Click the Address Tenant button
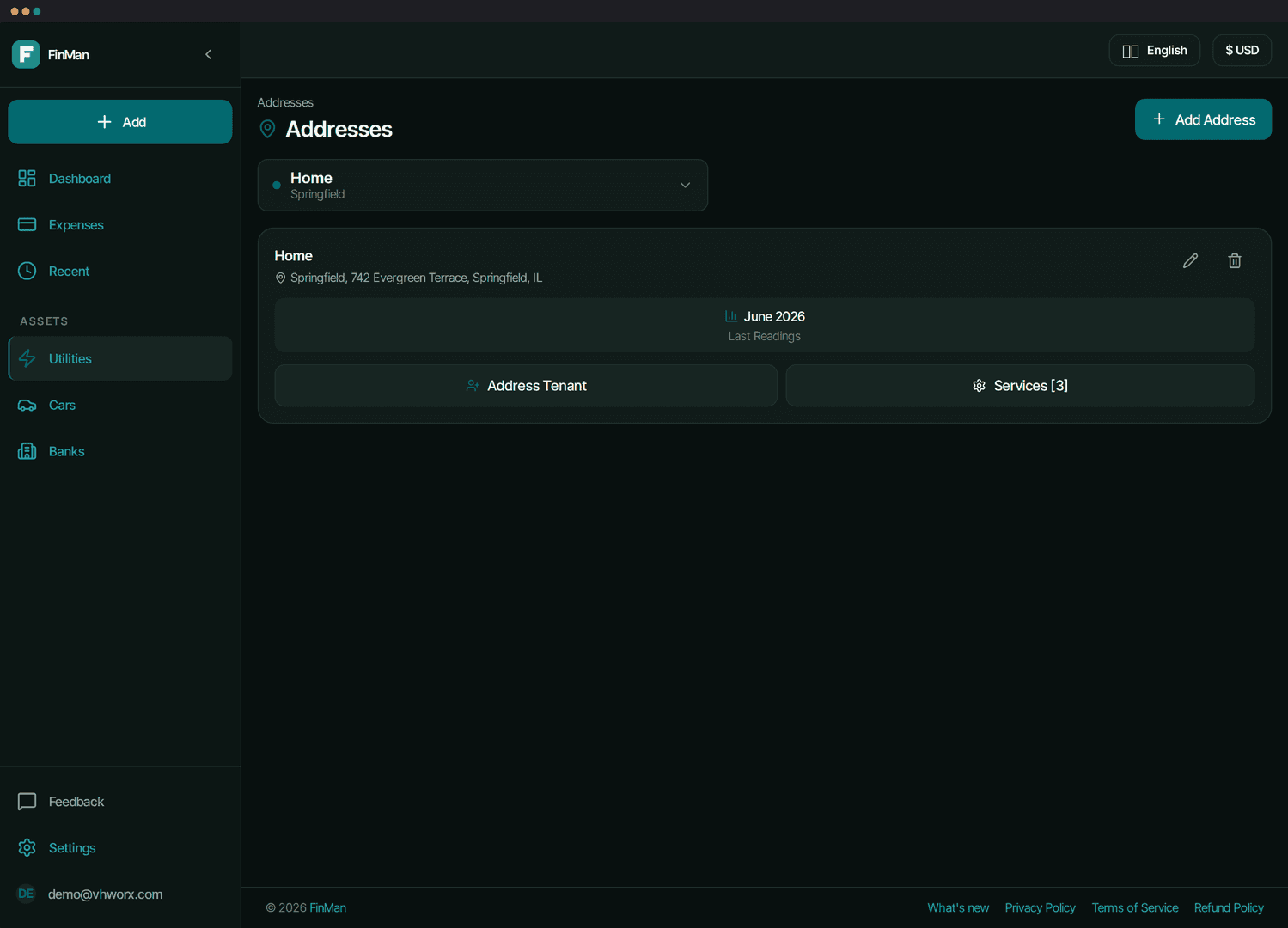 (x=526, y=386)
